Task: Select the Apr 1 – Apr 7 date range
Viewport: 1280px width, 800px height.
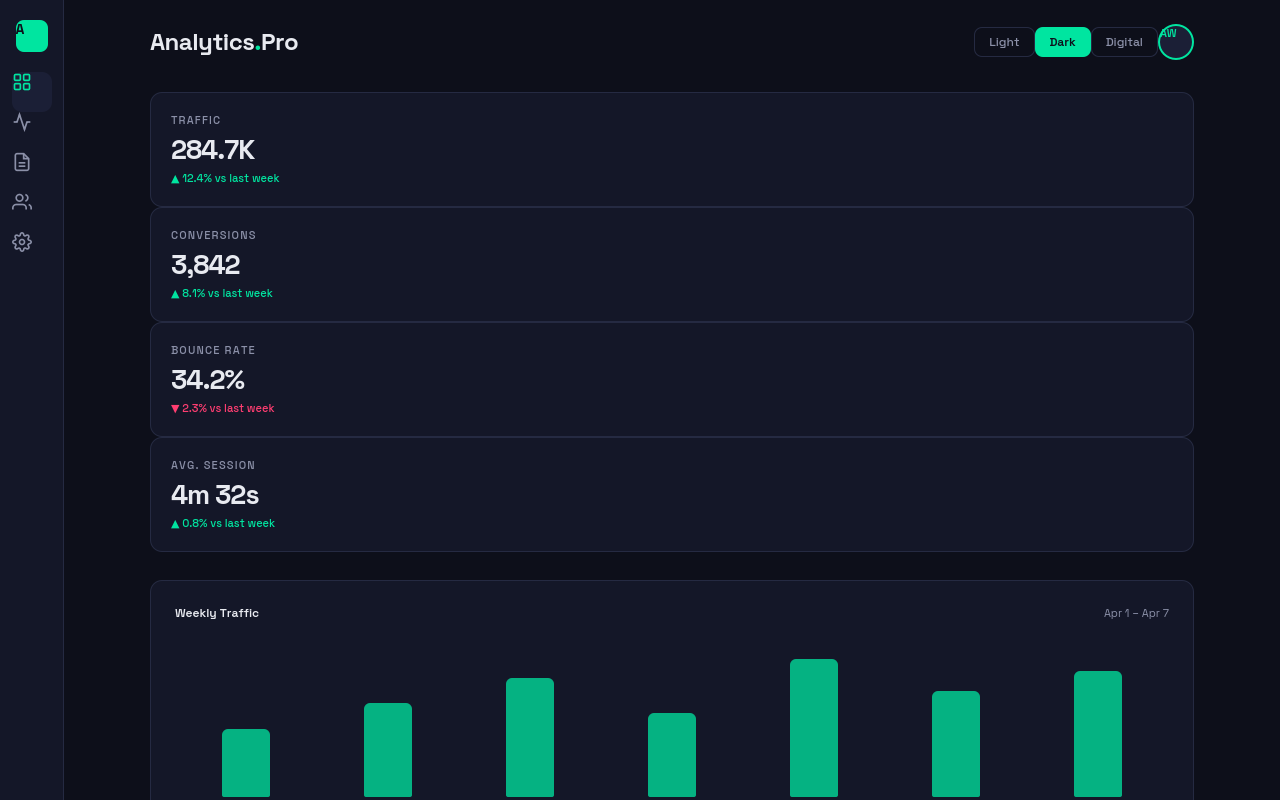Action: (1136, 613)
